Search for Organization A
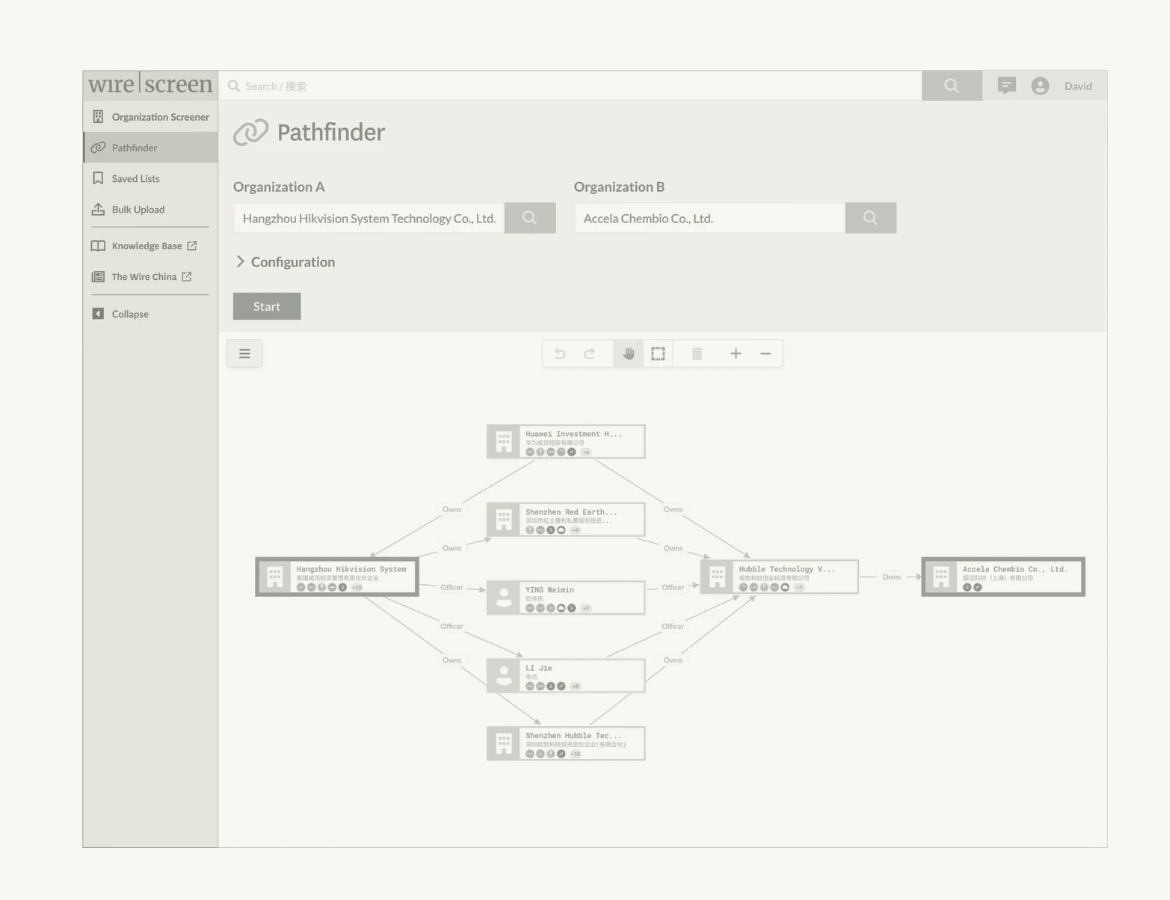1170x900 pixels. click(530, 218)
